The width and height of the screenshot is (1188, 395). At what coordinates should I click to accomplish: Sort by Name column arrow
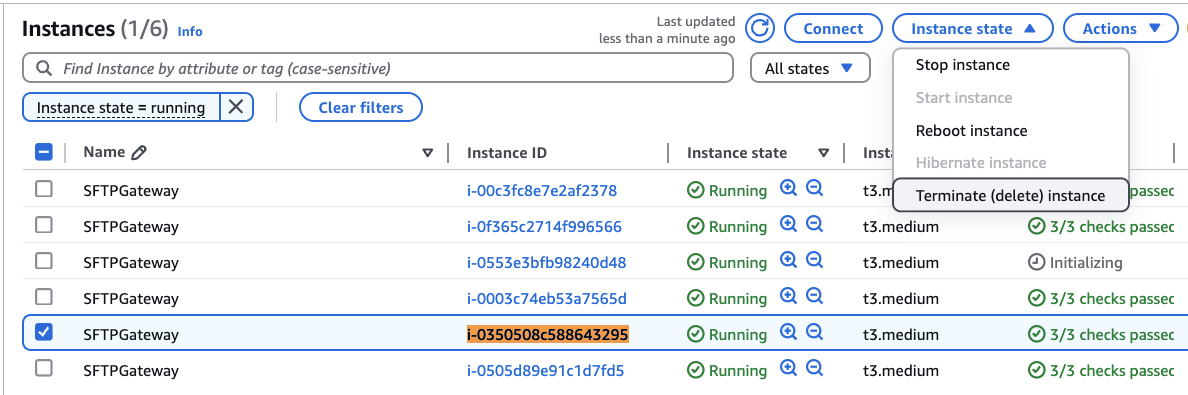427,153
